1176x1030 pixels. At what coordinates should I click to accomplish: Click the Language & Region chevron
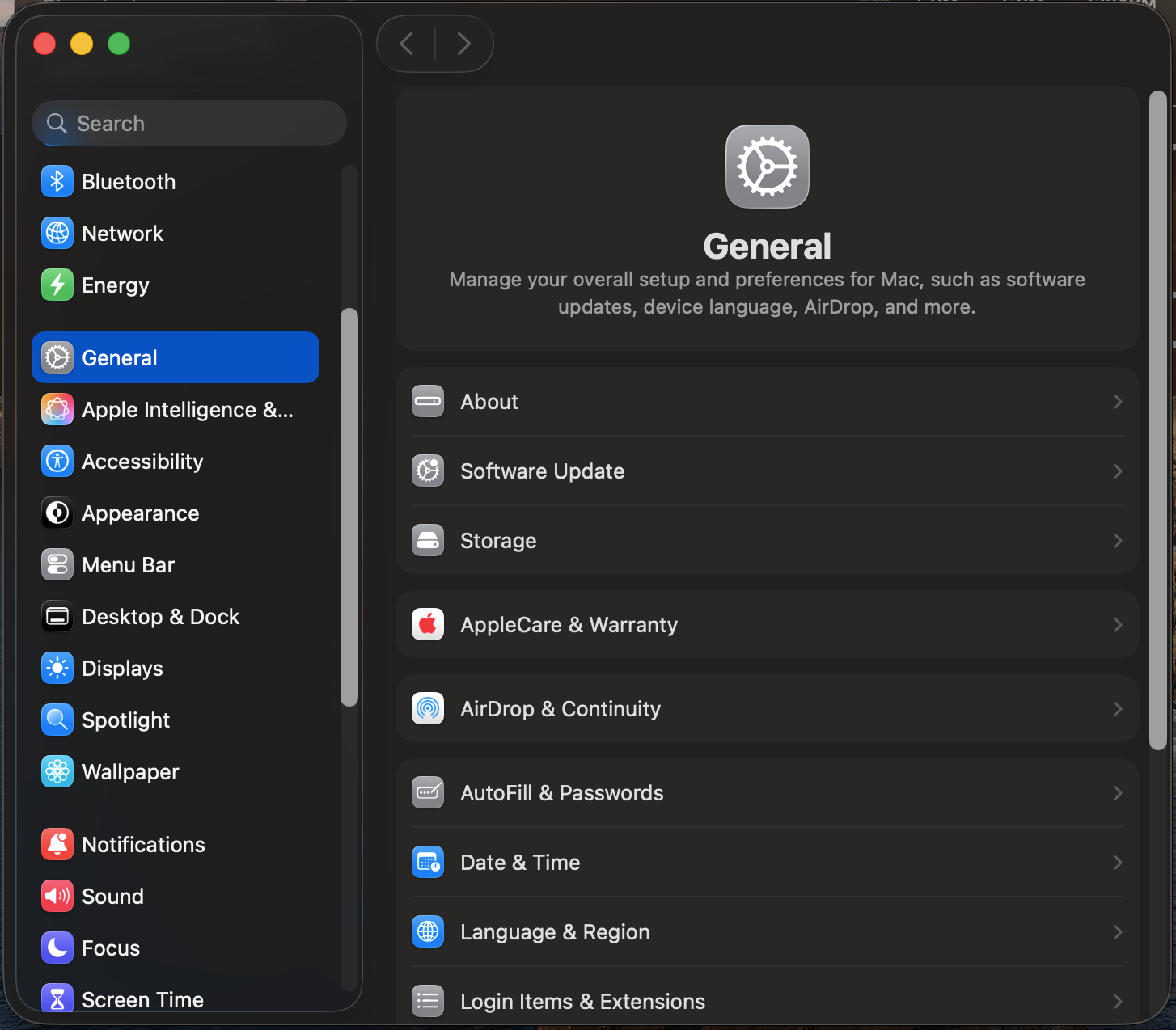pos(1118,932)
